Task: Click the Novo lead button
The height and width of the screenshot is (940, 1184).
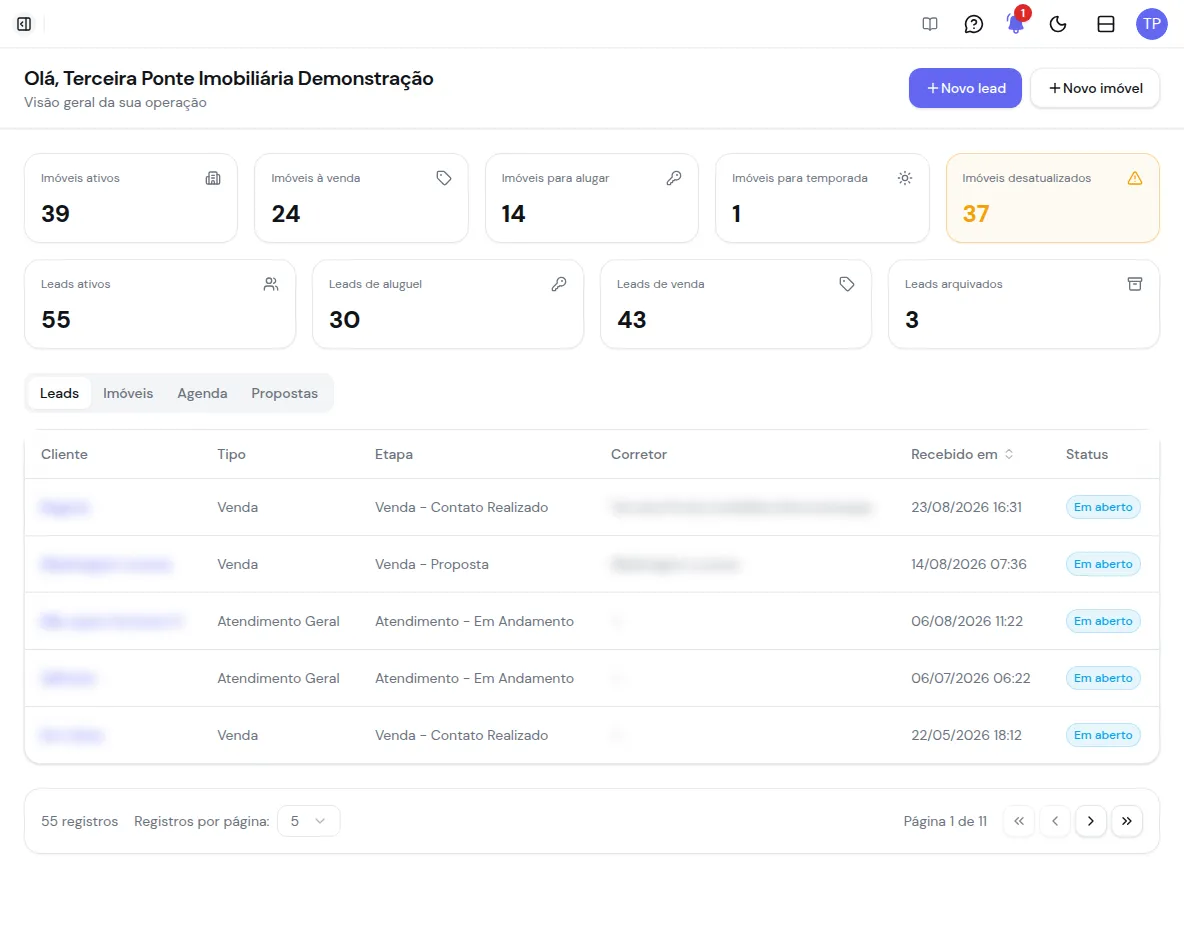Action: click(965, 88)
